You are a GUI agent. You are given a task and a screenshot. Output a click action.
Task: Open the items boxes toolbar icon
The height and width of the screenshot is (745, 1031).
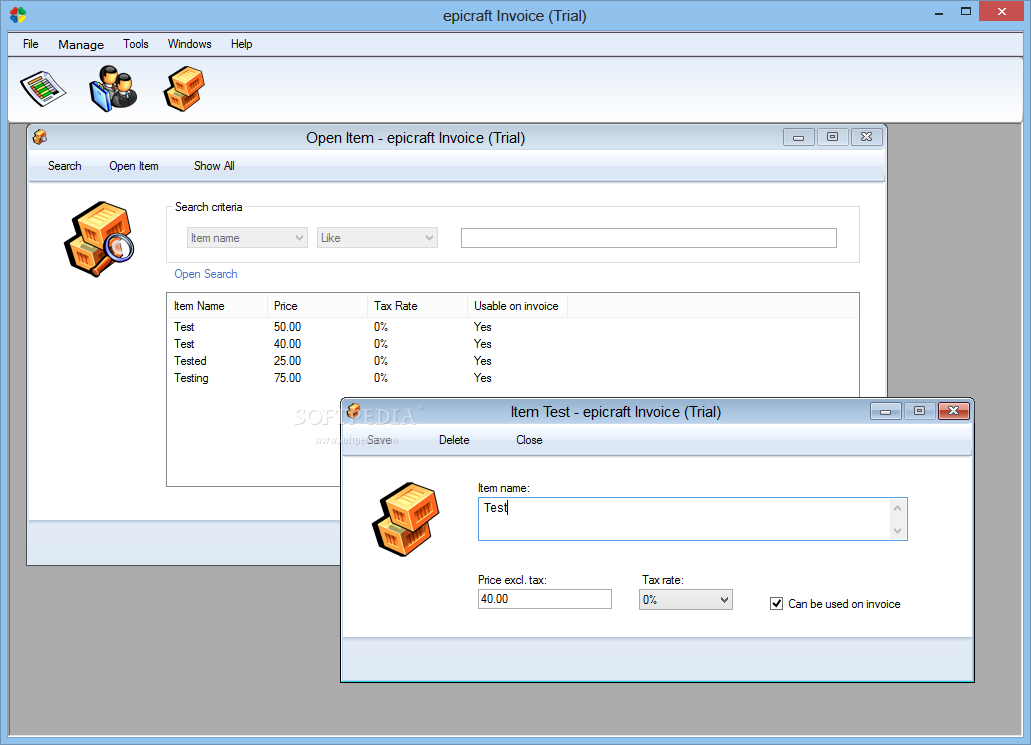pos(184,88)
